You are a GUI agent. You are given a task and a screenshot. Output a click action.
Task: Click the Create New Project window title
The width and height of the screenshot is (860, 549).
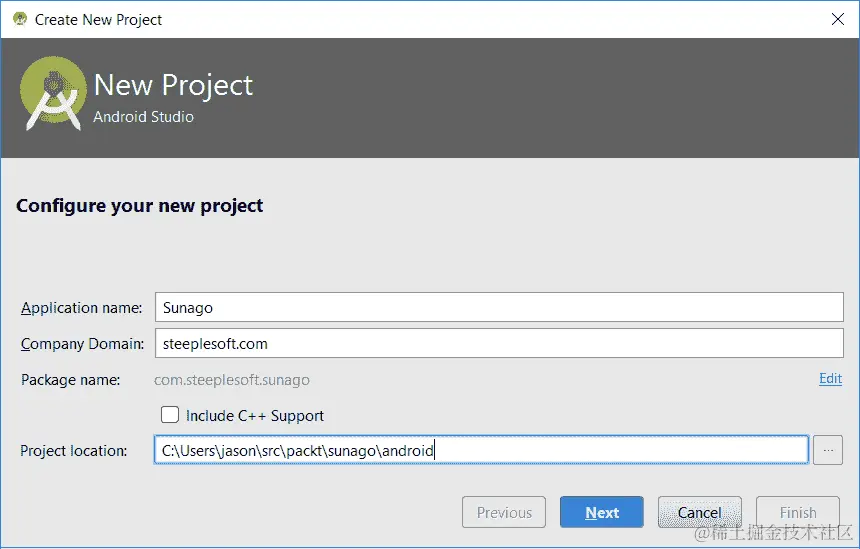pos(98,20)
